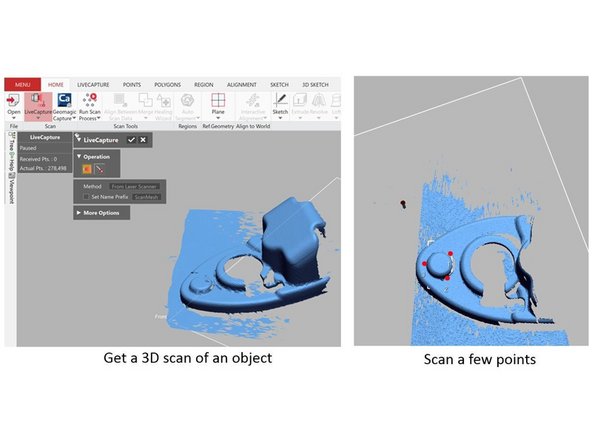This screenshot has width=592, height=444.
Task: Switch to the LIVECAPTURE ribbon tab
Action: tap(93, 85)
